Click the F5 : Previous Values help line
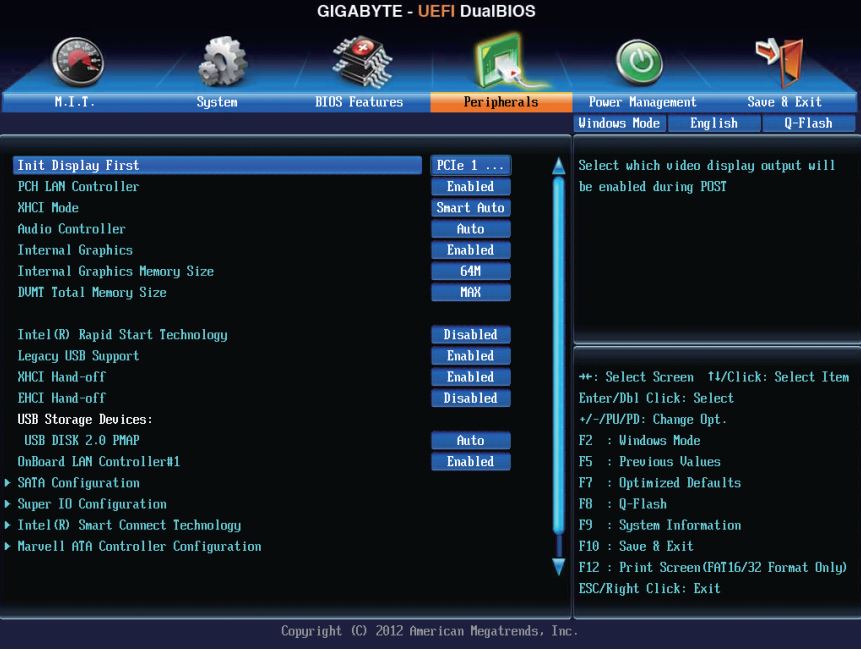 649,462
